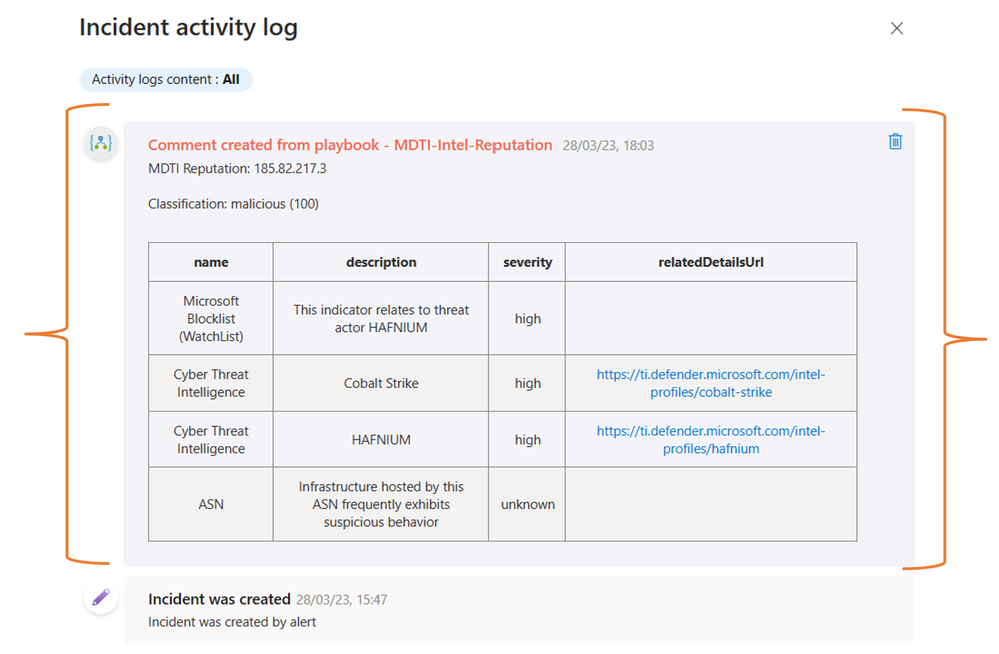Click the playbook icon beside the comment

point(100,144)
